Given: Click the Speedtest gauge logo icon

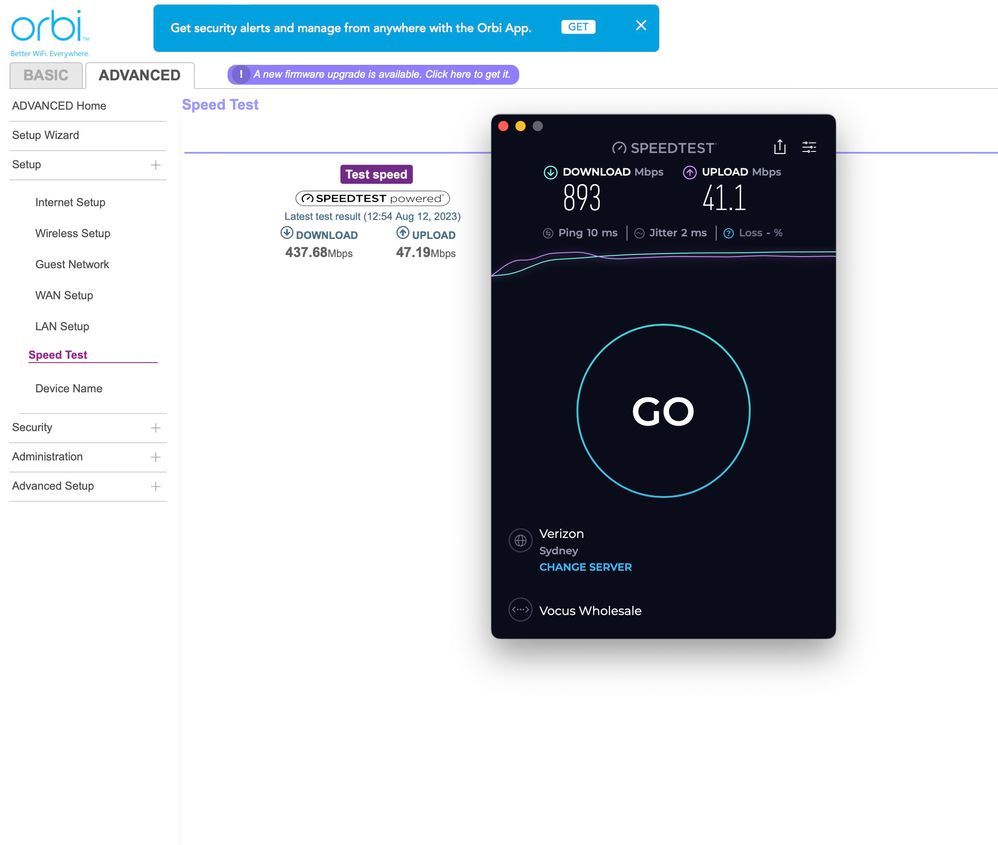Looking at the screenshot, I should pos(619,148).
